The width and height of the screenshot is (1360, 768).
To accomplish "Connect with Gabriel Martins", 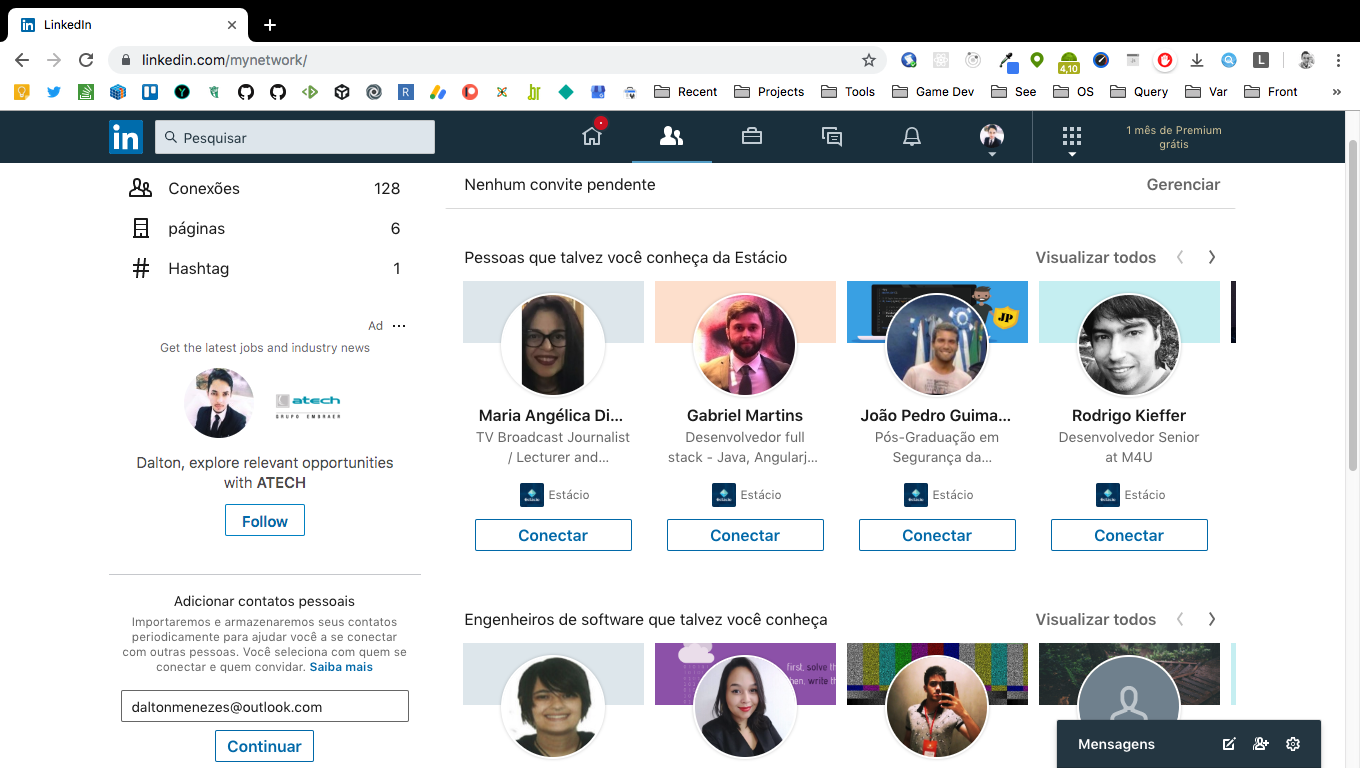I will point(745,535).
